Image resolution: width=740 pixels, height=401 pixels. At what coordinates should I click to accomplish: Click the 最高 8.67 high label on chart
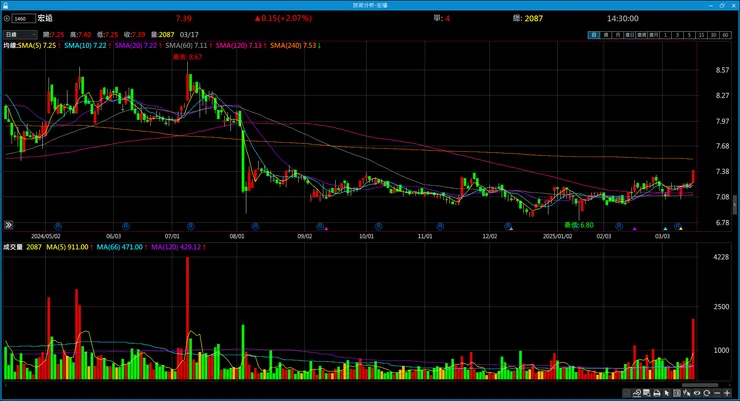[x=187, y=57]
